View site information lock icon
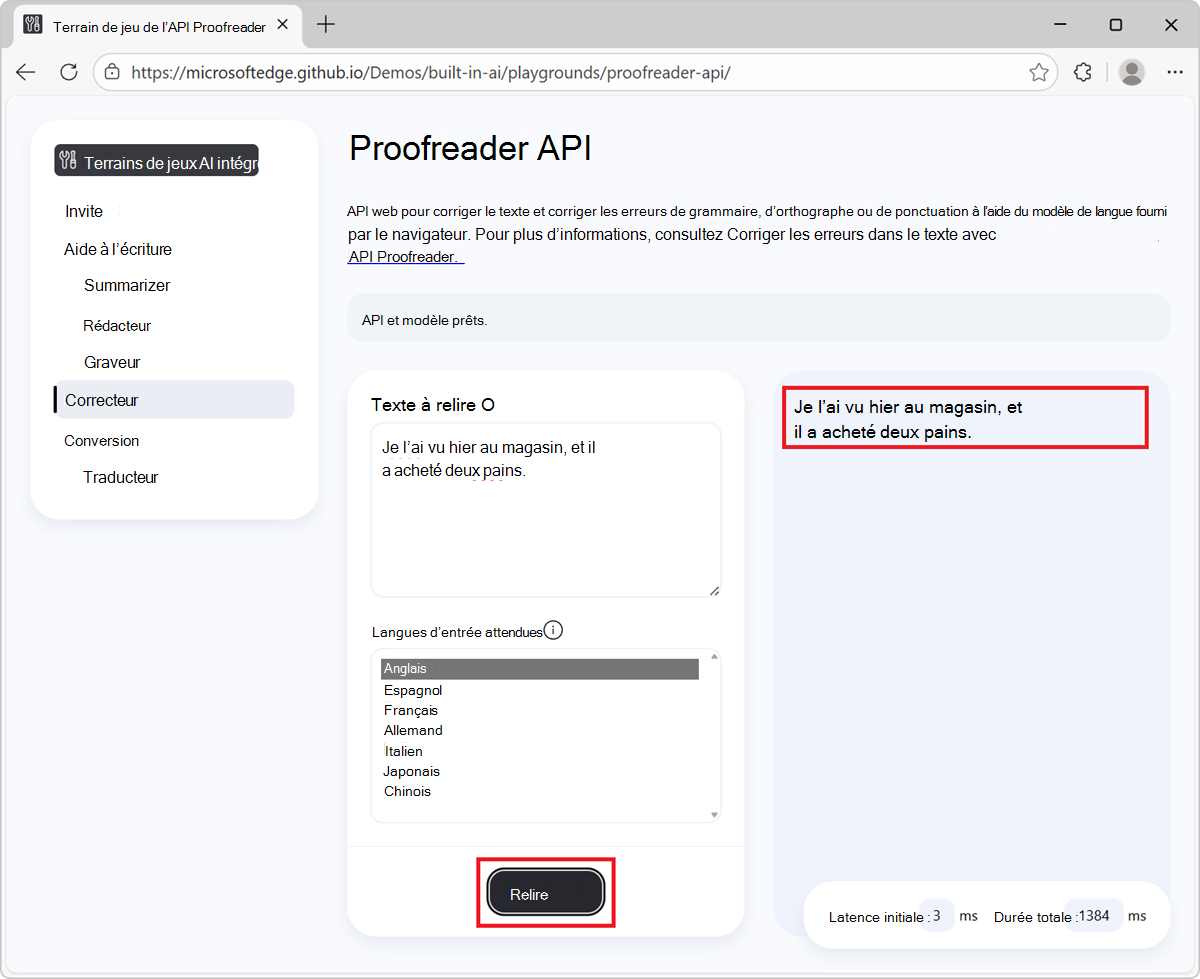This screenshot has width=1200, height=979. point(112,72)
